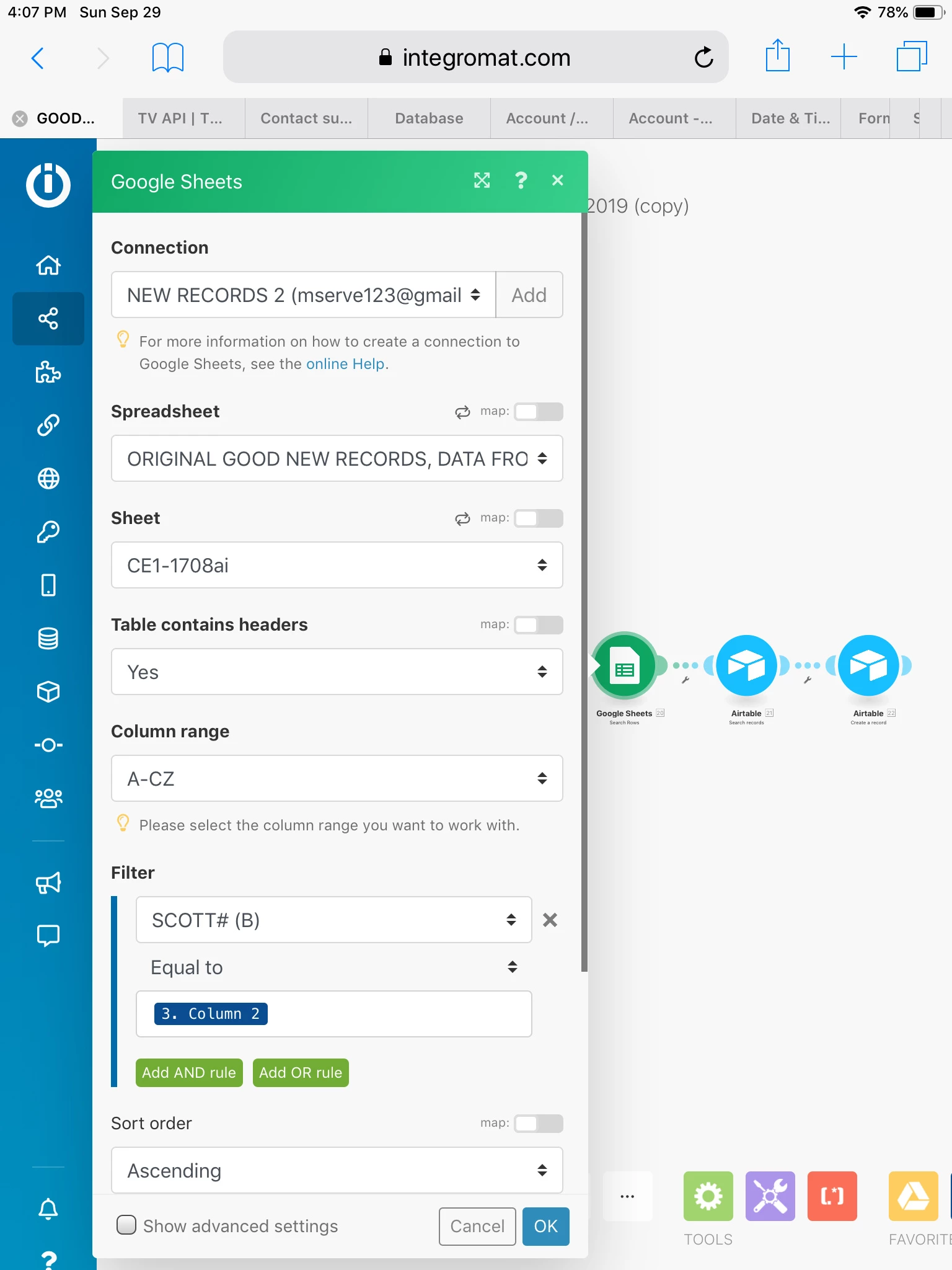952x1270 pixels.
Task: Click the dialog vertical scrollbar
Action: pos(584,592)
